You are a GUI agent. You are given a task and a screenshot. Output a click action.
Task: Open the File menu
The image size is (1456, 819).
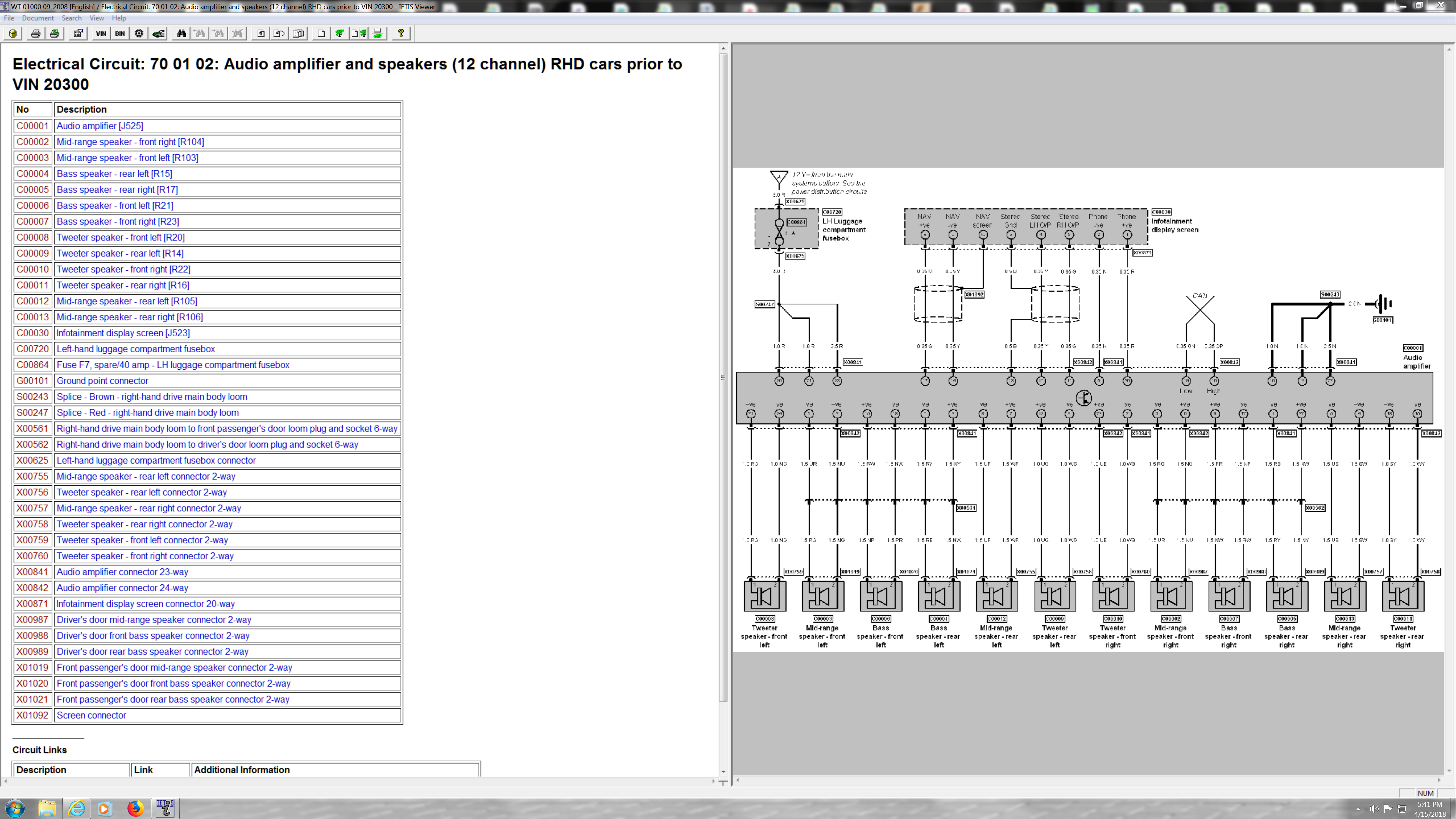(9, 18)
